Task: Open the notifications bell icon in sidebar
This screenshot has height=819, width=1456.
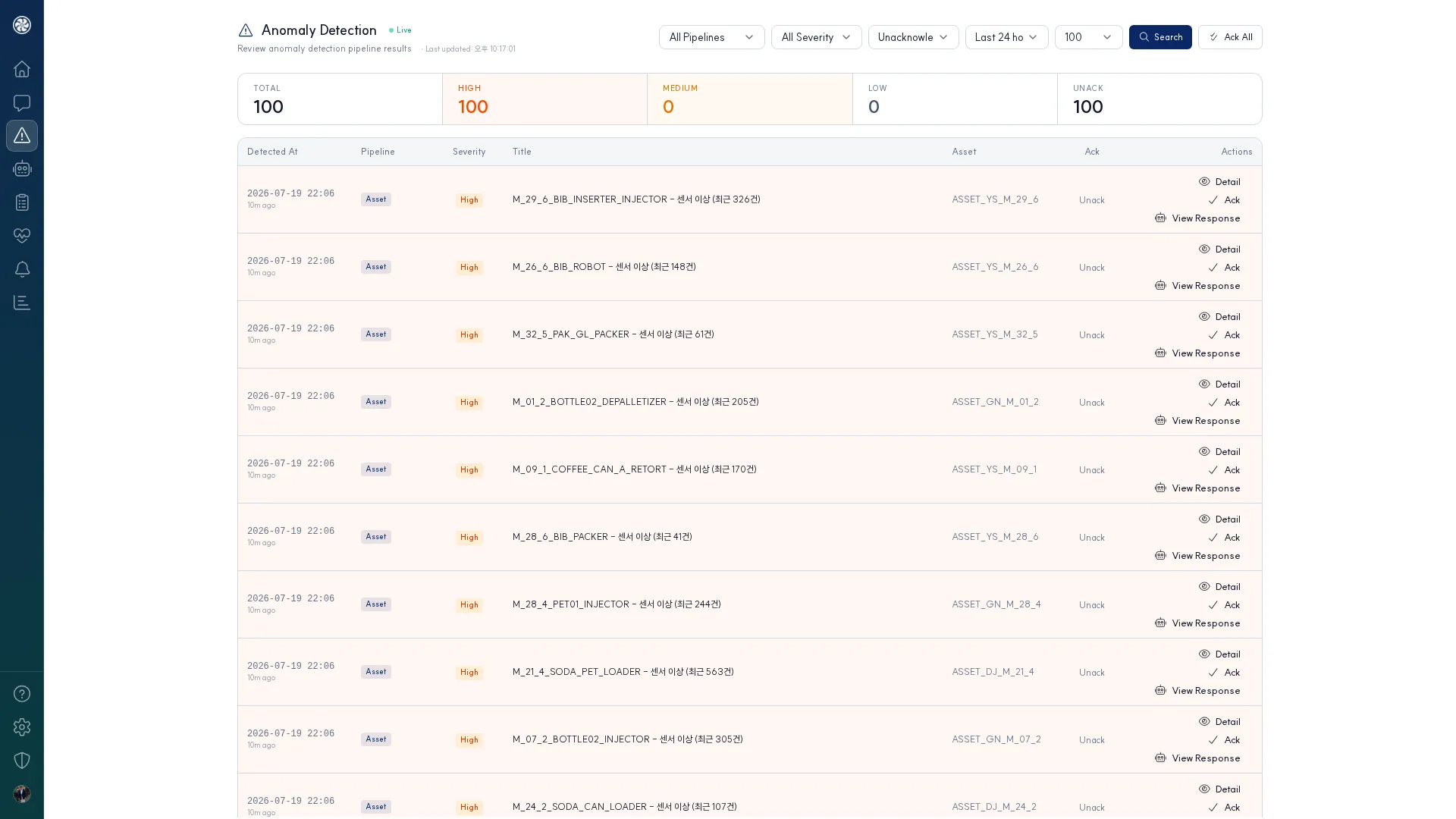Action: pyautogui.click(x=22, y=269)
